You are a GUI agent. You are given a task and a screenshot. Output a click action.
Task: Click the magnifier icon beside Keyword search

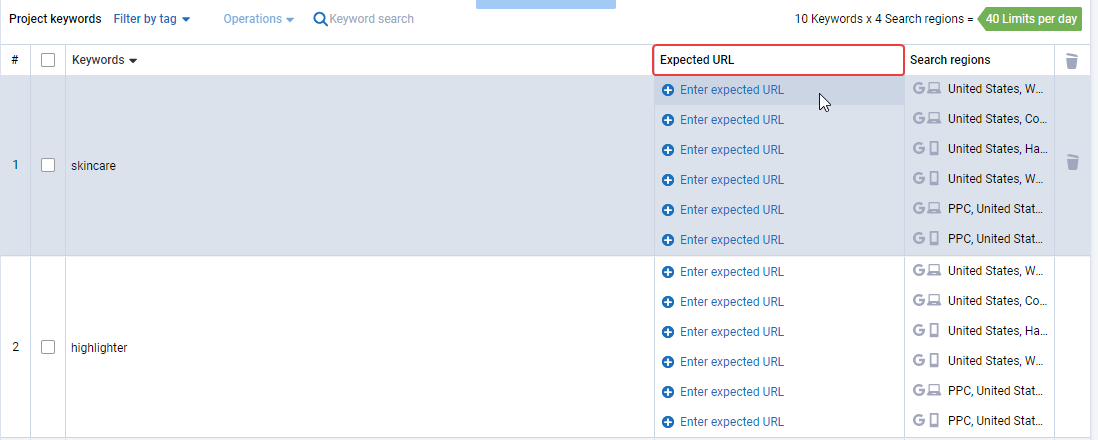point(320,19)
